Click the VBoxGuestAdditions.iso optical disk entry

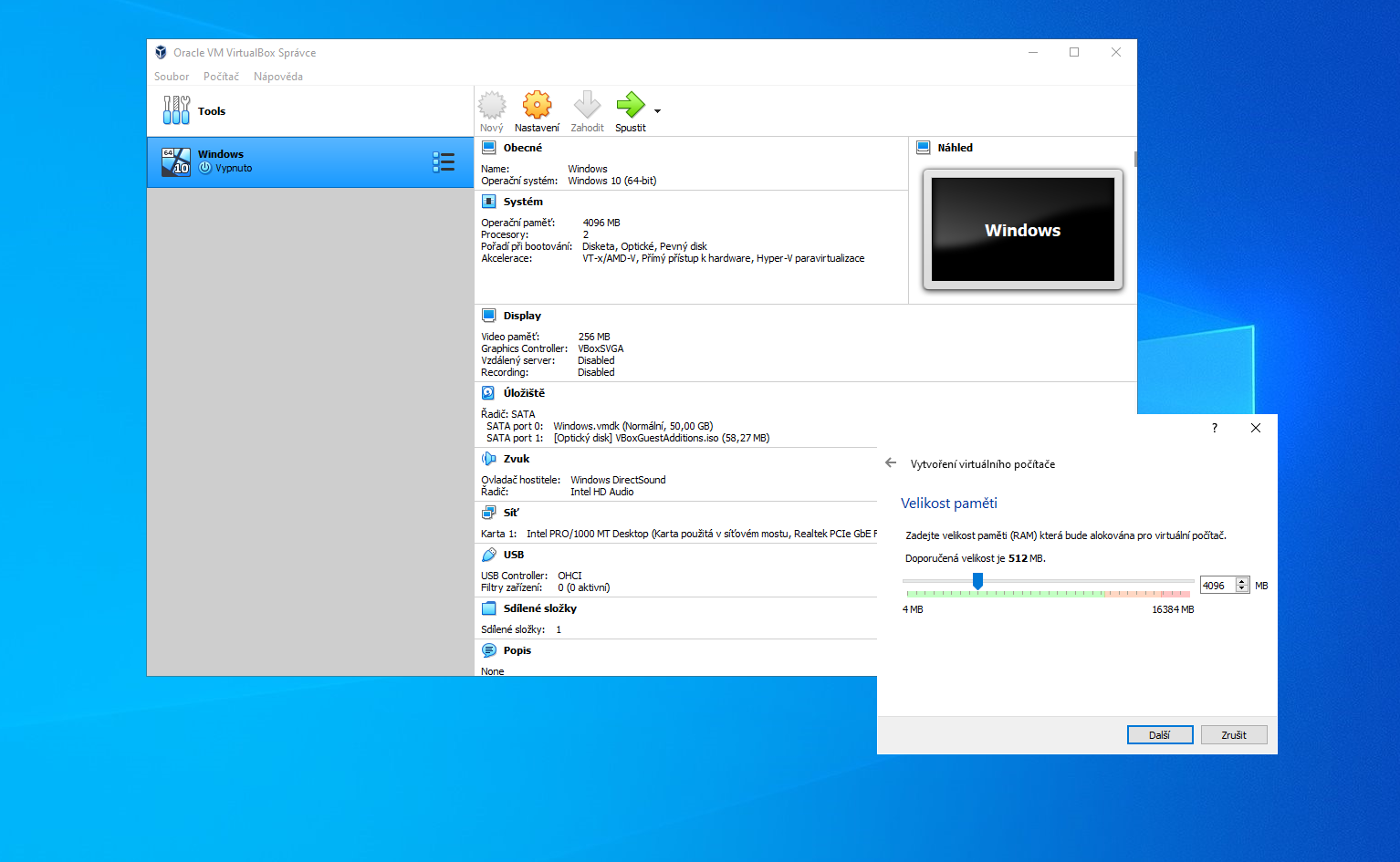coord(662,438)
